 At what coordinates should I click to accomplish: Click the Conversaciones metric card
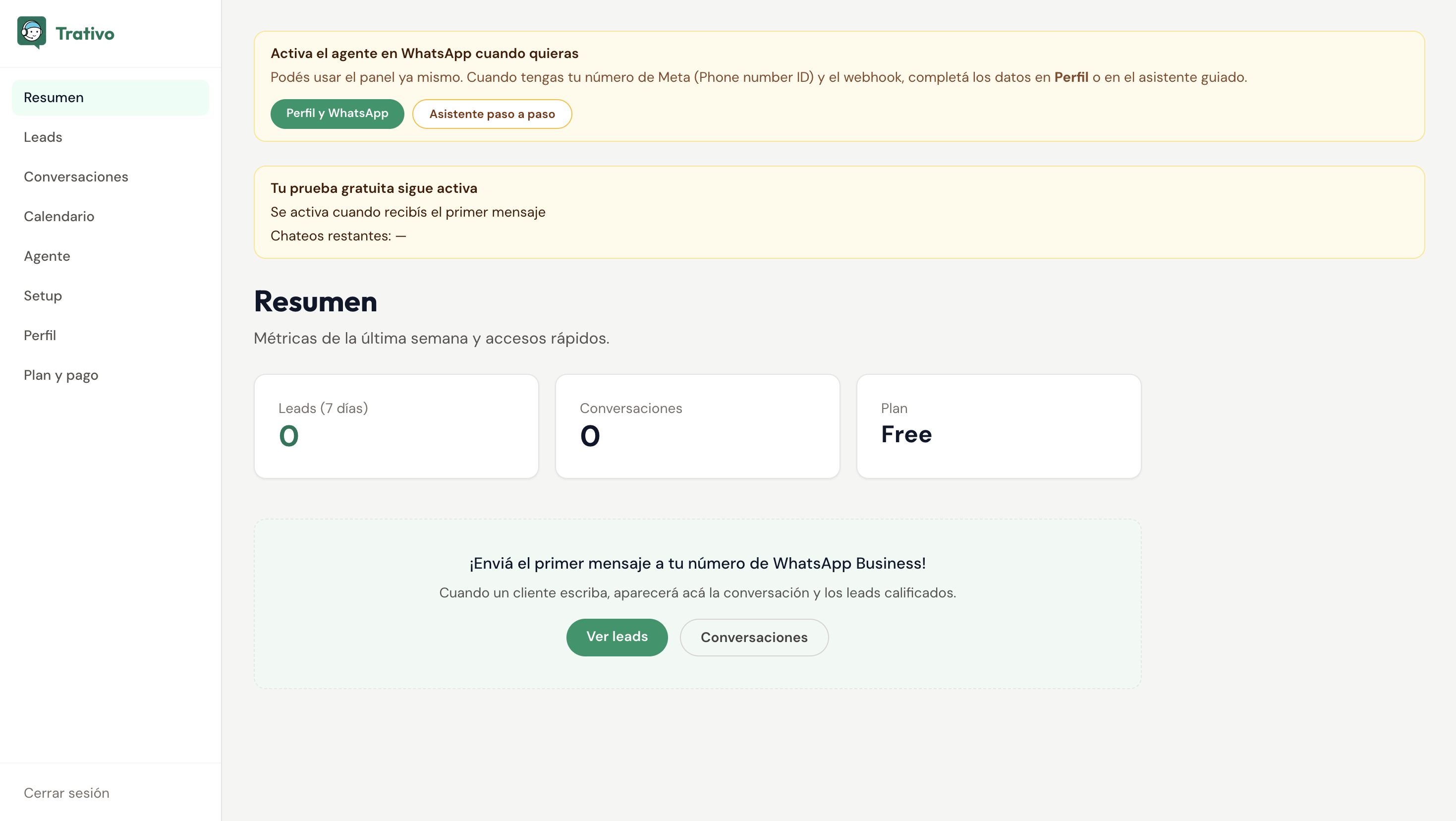click(x=698, y=426)
